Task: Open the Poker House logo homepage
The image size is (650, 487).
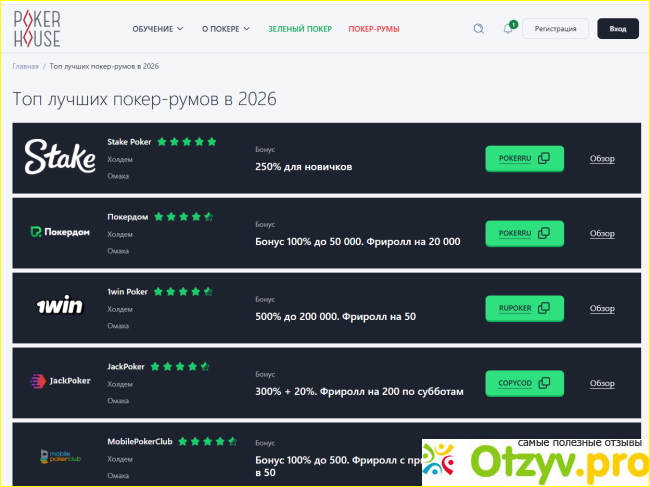Action: pyautogui.click(x=37, y=29)
